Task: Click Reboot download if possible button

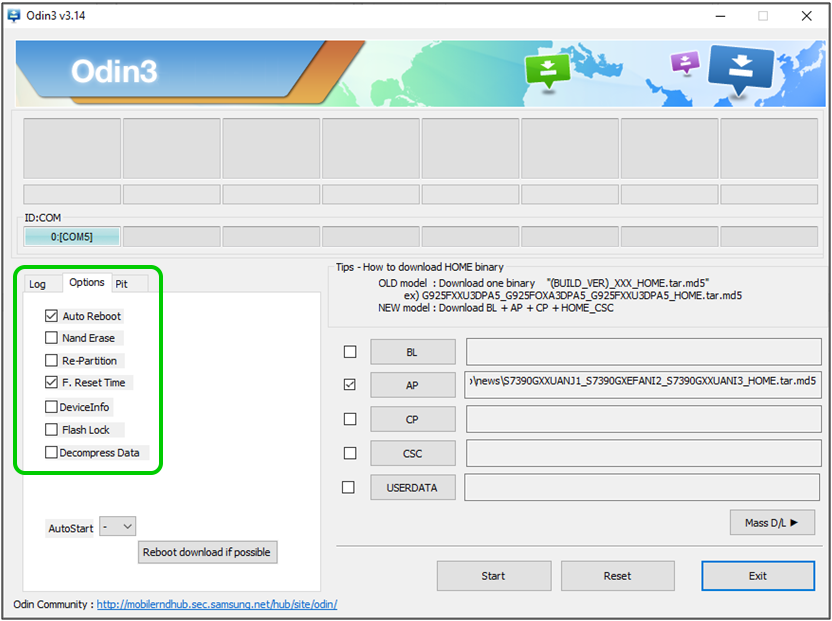Action: [207, 552]
